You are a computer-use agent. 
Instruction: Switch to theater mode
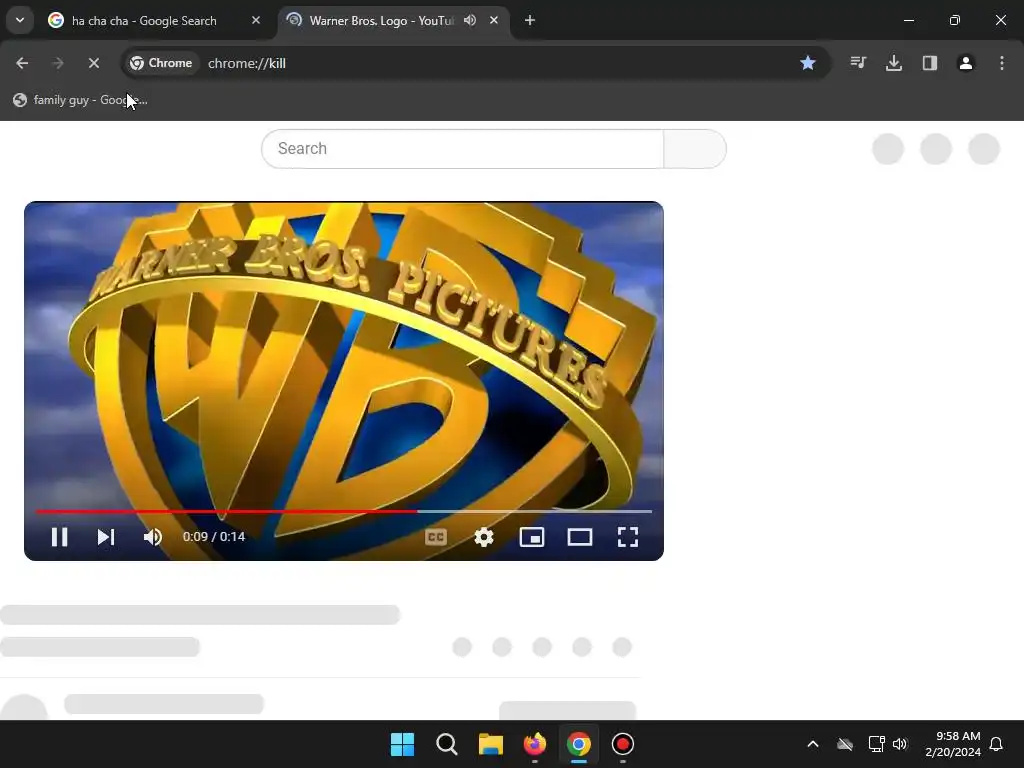579,537
